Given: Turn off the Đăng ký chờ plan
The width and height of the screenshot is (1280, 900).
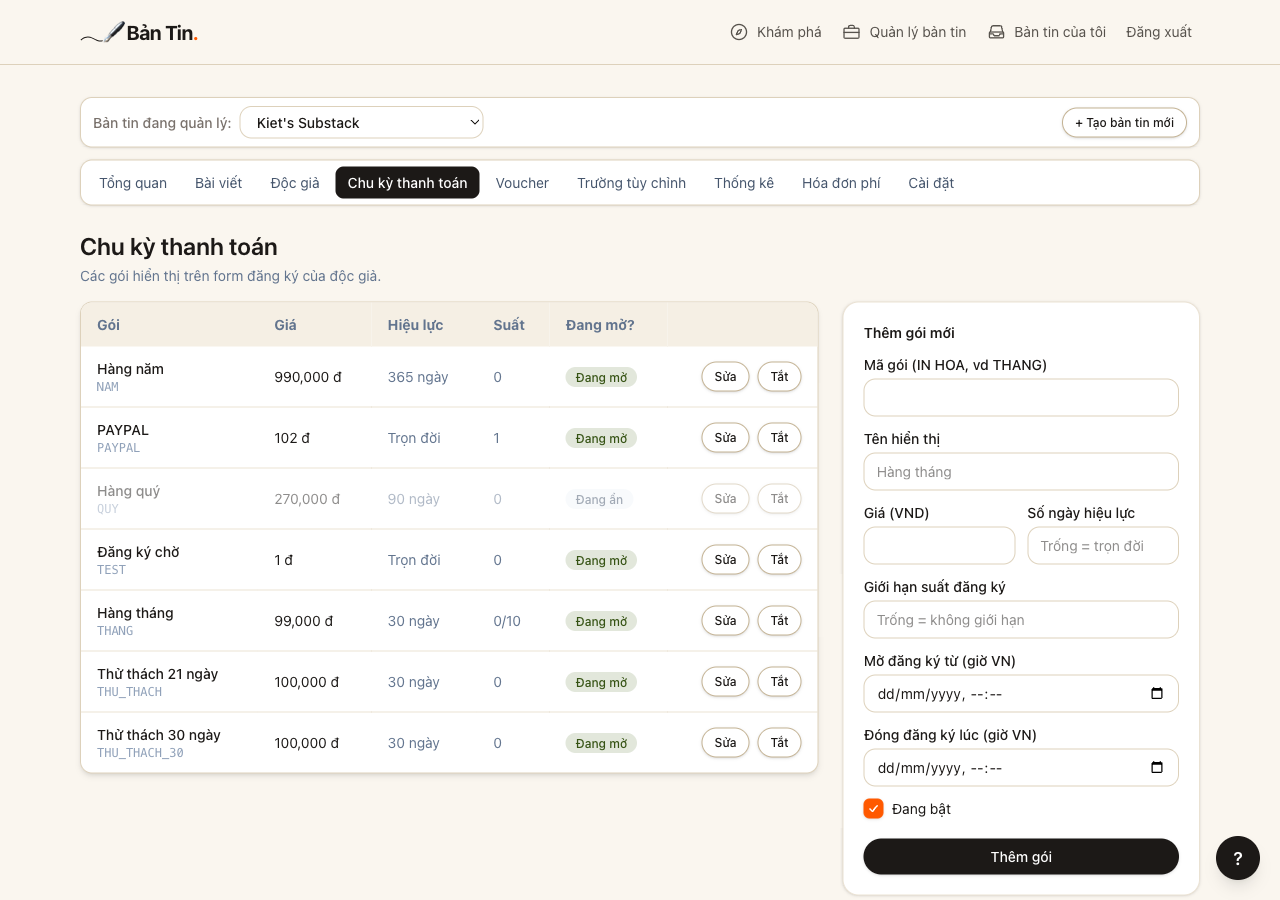Looking at the screenshot, I should [x=779, y=560].
